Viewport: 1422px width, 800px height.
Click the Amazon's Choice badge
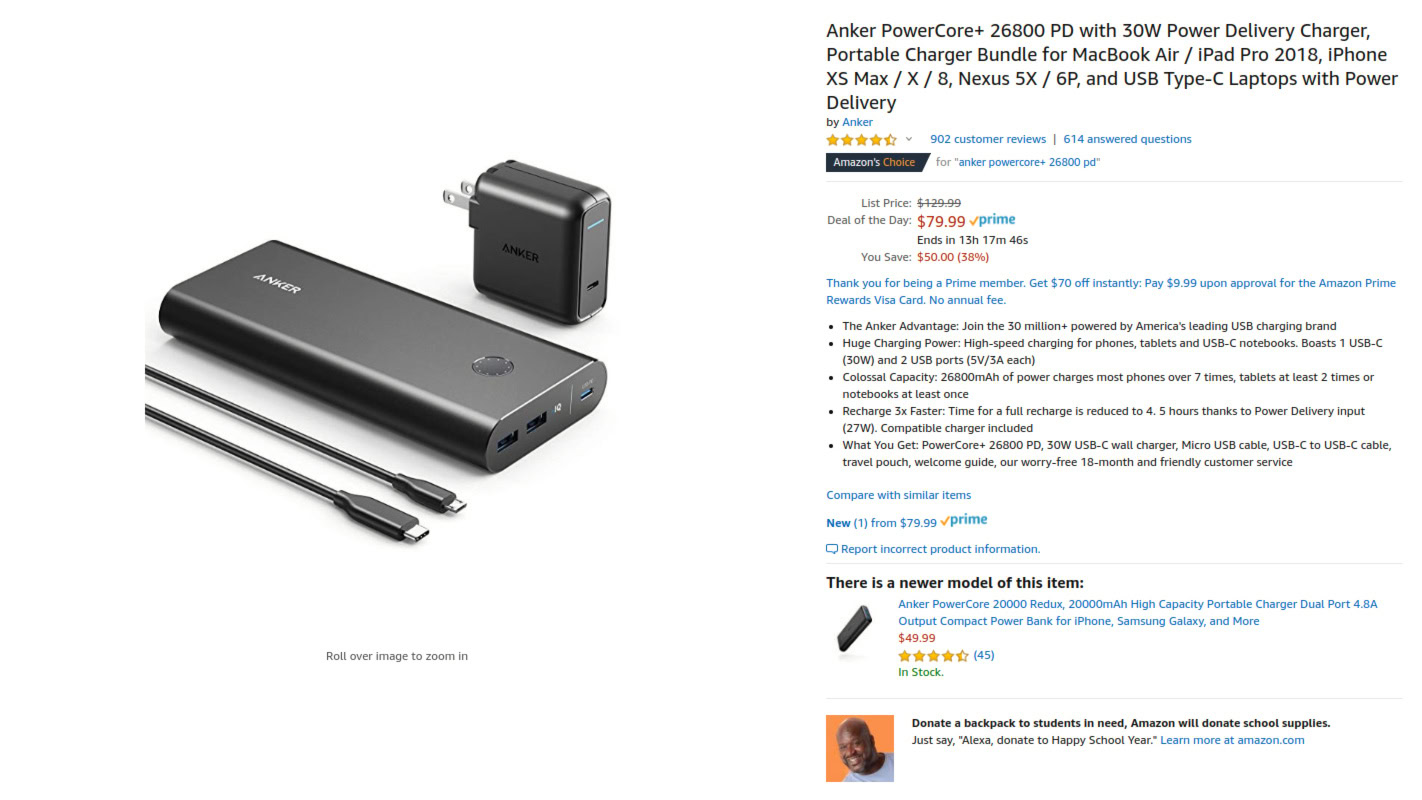875,162
